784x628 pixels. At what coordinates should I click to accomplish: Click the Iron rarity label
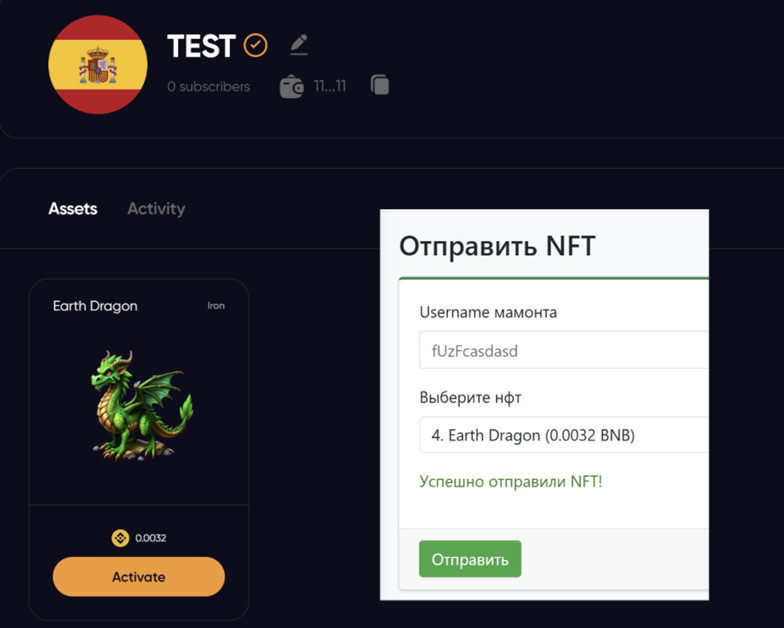point(216,306)
